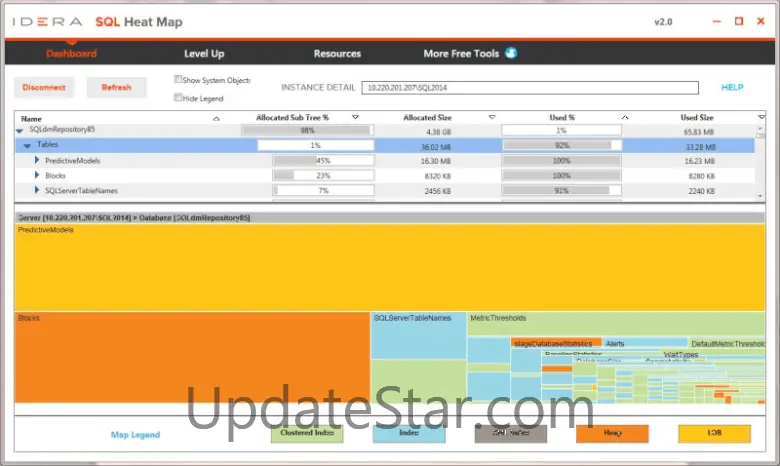Image resolution: width=780 pixels, height=466 pixels.
Task: Click the 92% used bar for Tables
Action: [x=562, y=145]
